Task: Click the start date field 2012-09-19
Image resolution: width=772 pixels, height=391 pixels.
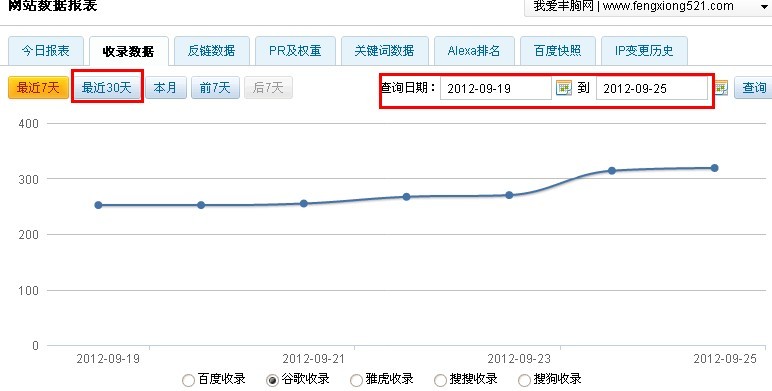Action: click(x=496, y=88)
